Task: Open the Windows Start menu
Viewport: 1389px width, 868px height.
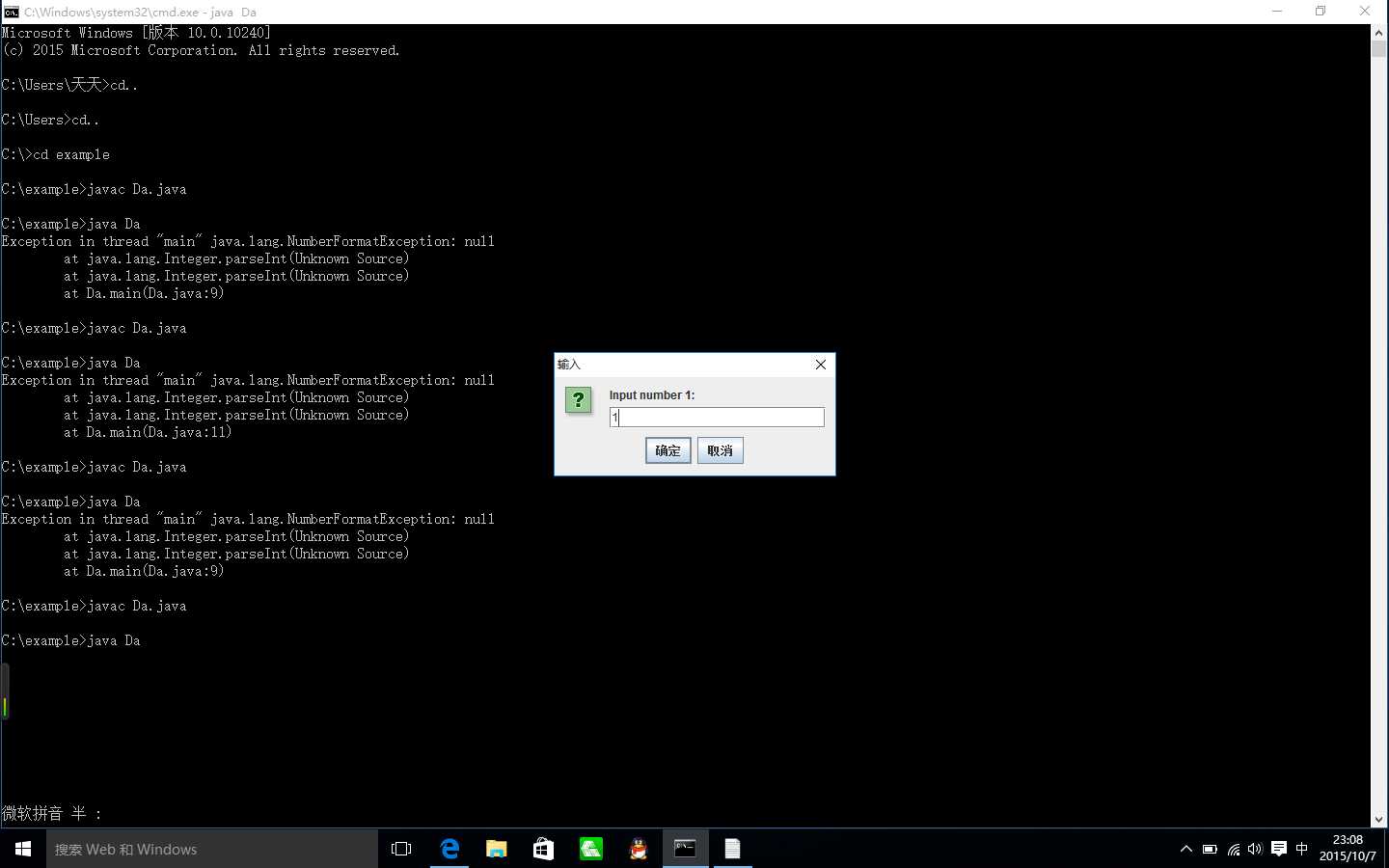Action: point(23,849)
